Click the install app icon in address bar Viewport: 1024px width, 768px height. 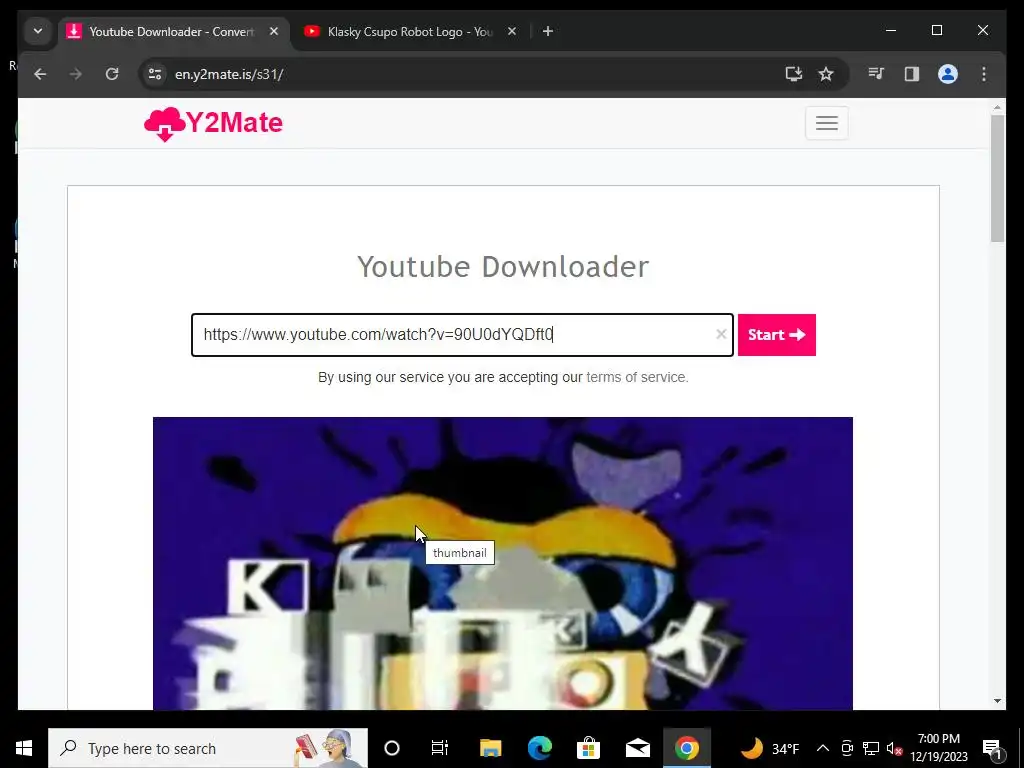pyautogui.click(x=793, y=74)
